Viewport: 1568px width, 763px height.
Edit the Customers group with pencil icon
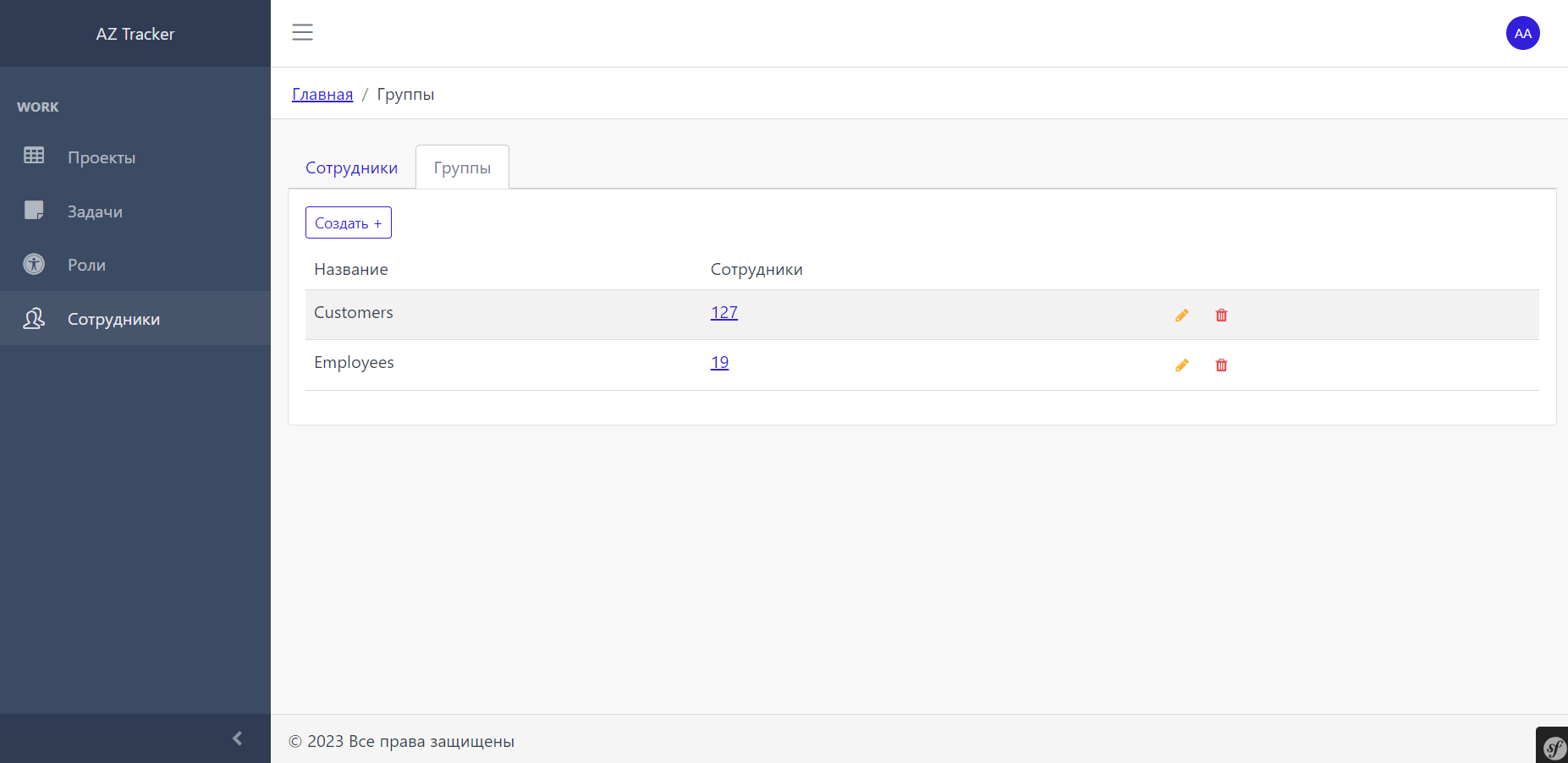tap(1181, 316)
